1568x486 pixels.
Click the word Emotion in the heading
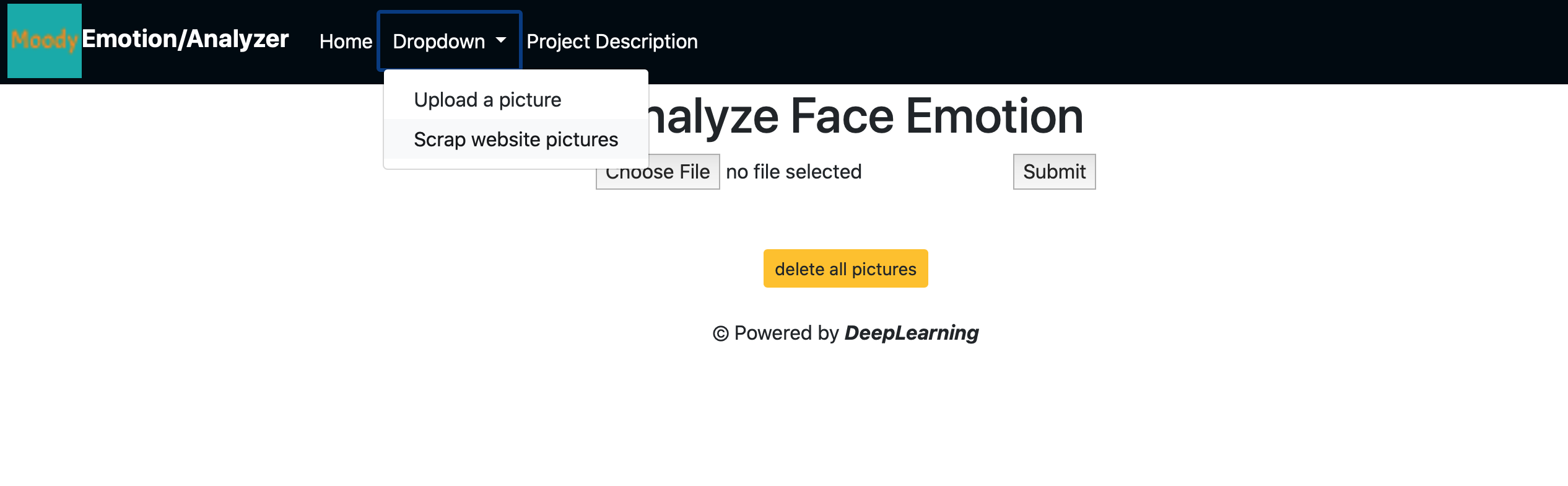995,117
